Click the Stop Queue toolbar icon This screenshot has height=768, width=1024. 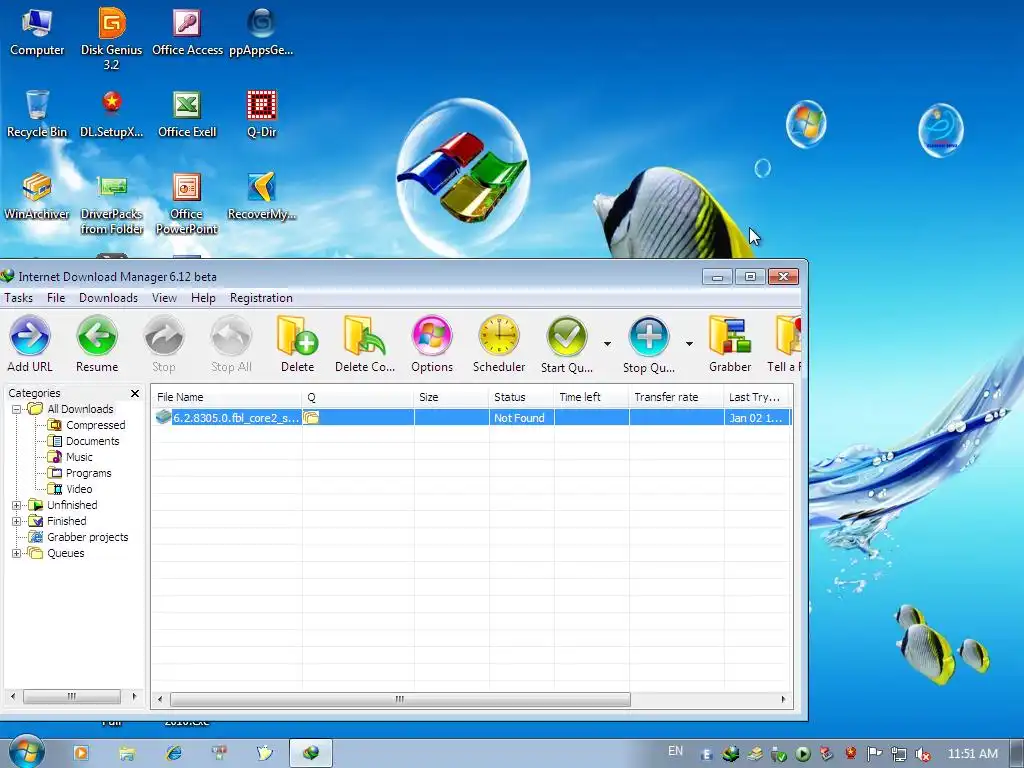pos(648,344)
